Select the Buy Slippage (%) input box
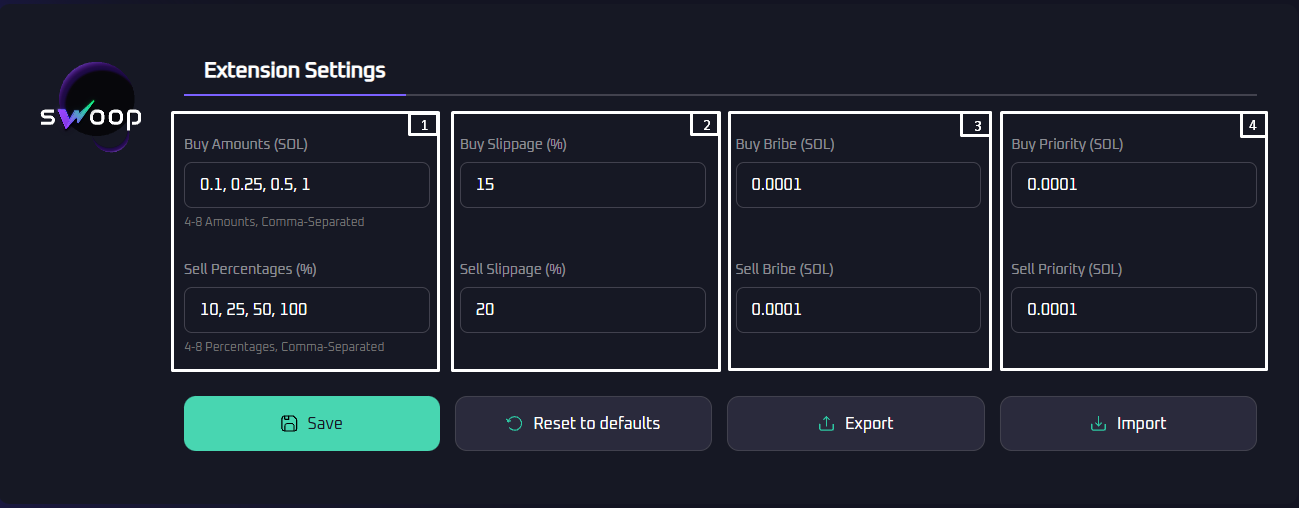Viewport: 1299px width, 508px height. tap(582, 185)
